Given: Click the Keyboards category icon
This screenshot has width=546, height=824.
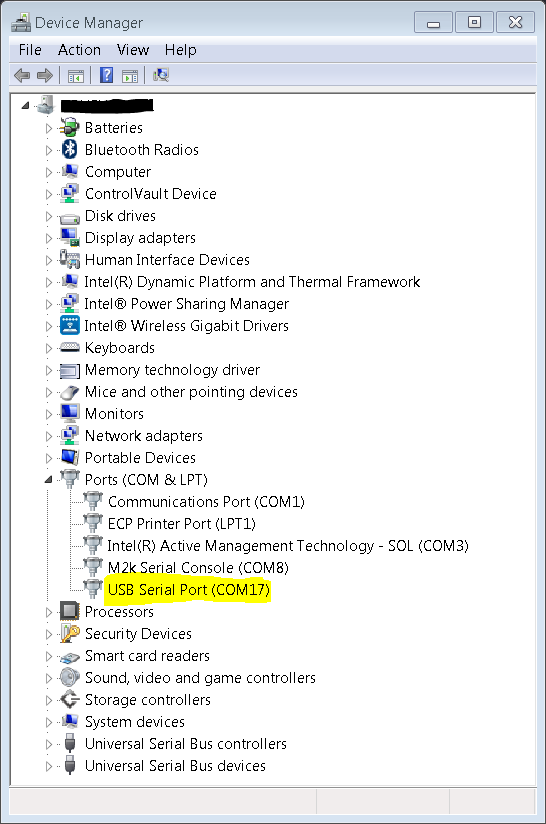Looking at the screenshot, I should click(x=69, y=348).
